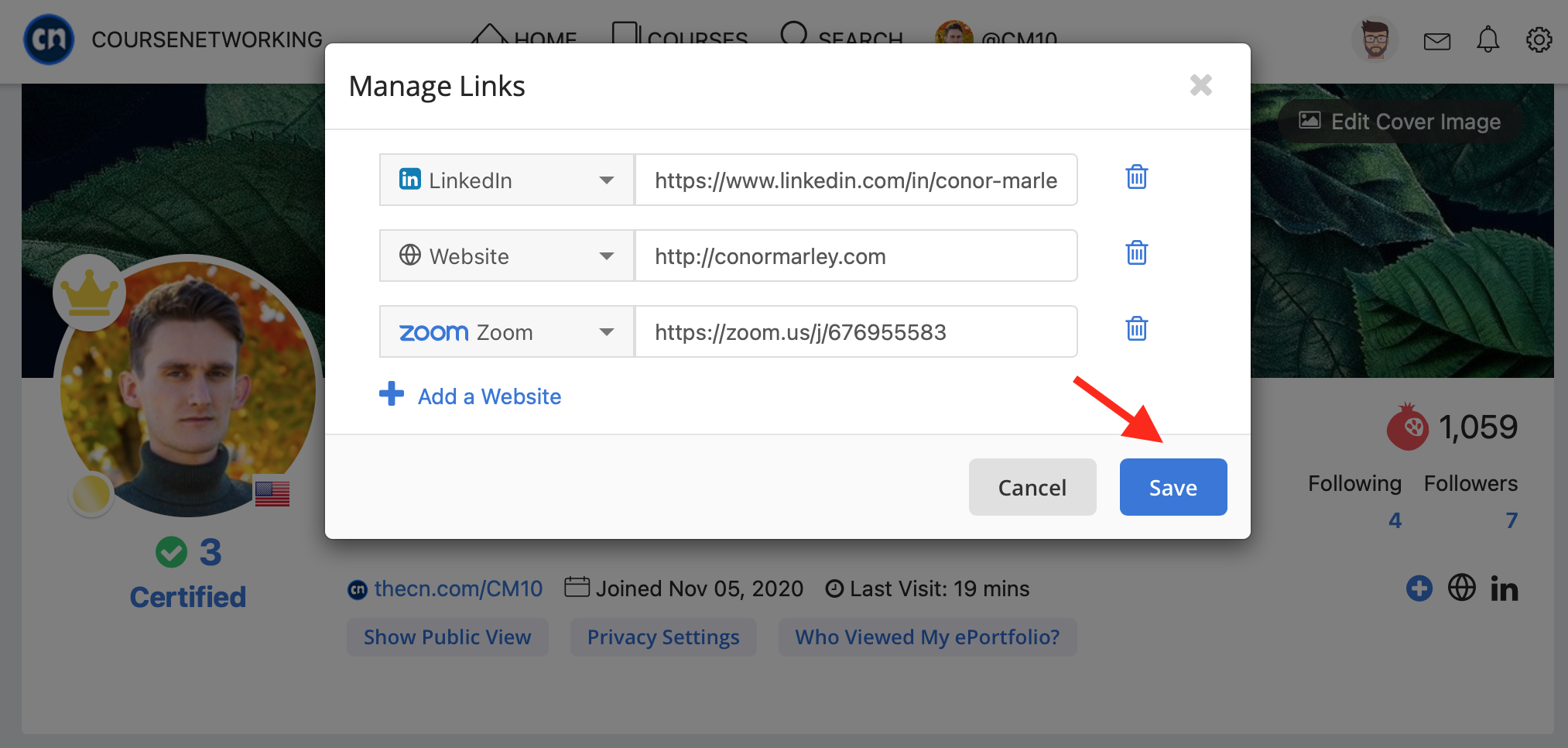Open the LinkedIn icon on profile
1568x748 pixels.
click(x=1504, y=588)
